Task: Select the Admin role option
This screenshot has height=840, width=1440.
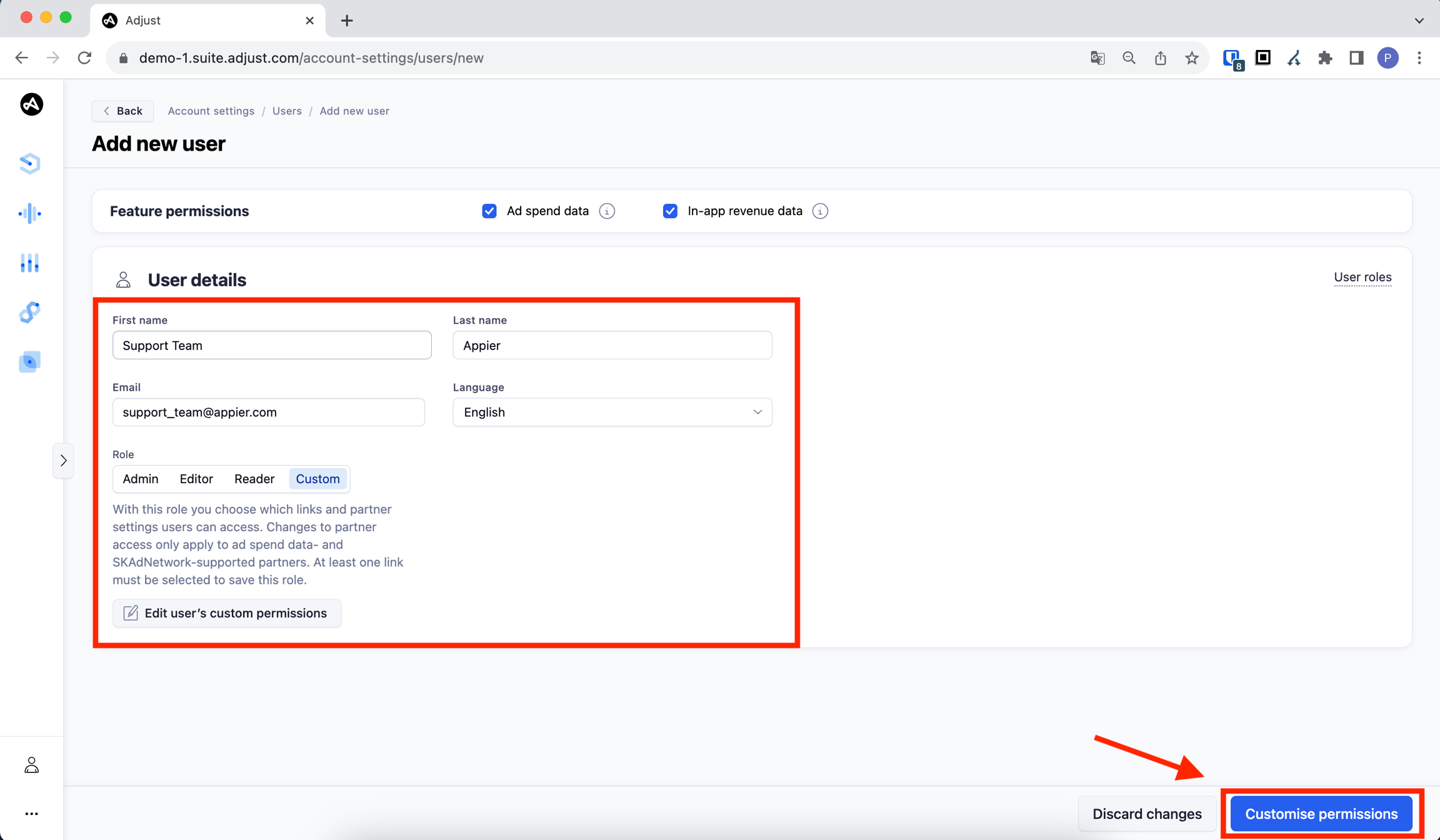Action: point(141,479)
